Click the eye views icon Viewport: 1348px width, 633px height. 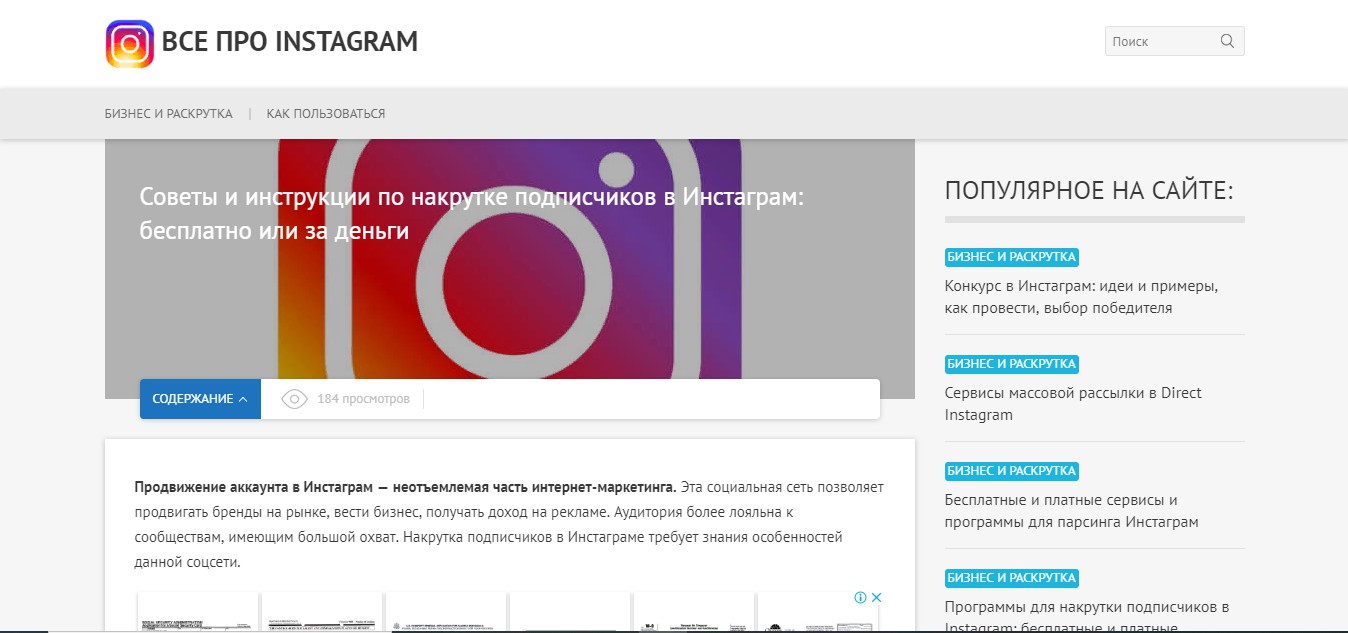[x=294, y=399]
